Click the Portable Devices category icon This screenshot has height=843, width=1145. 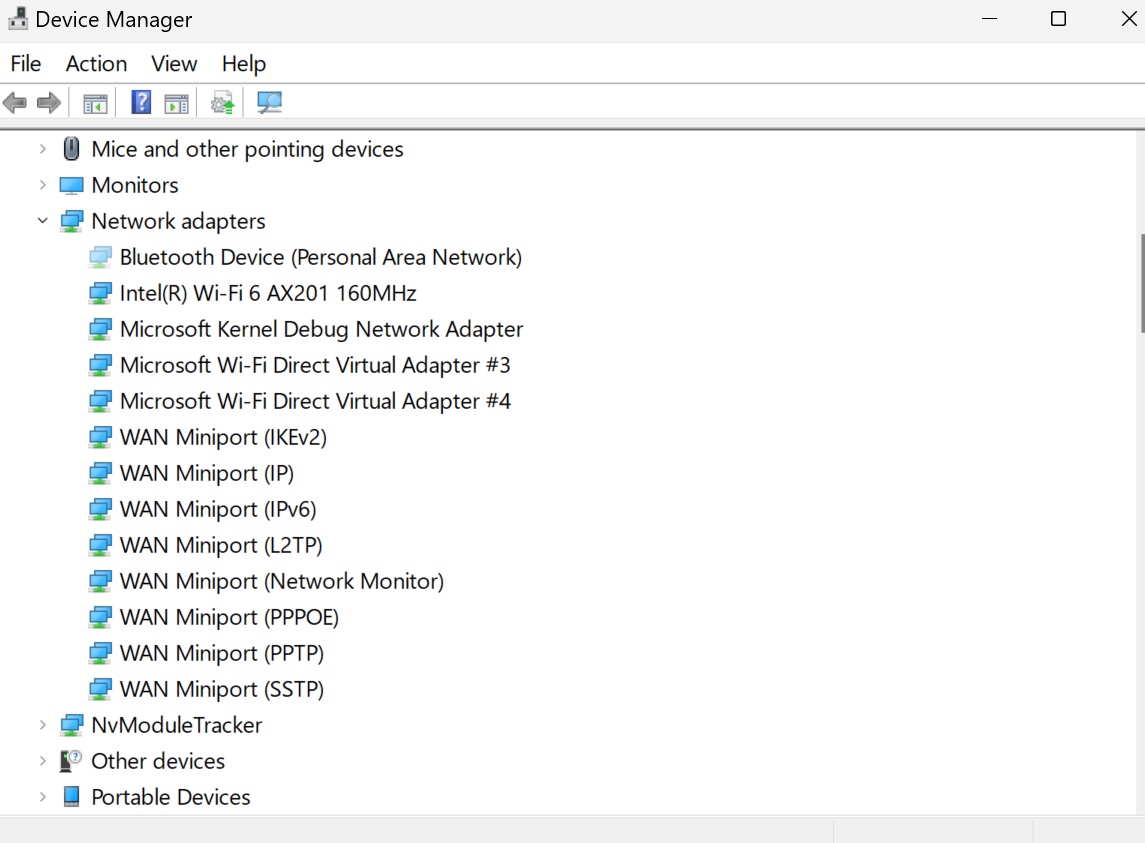[71, 797]
